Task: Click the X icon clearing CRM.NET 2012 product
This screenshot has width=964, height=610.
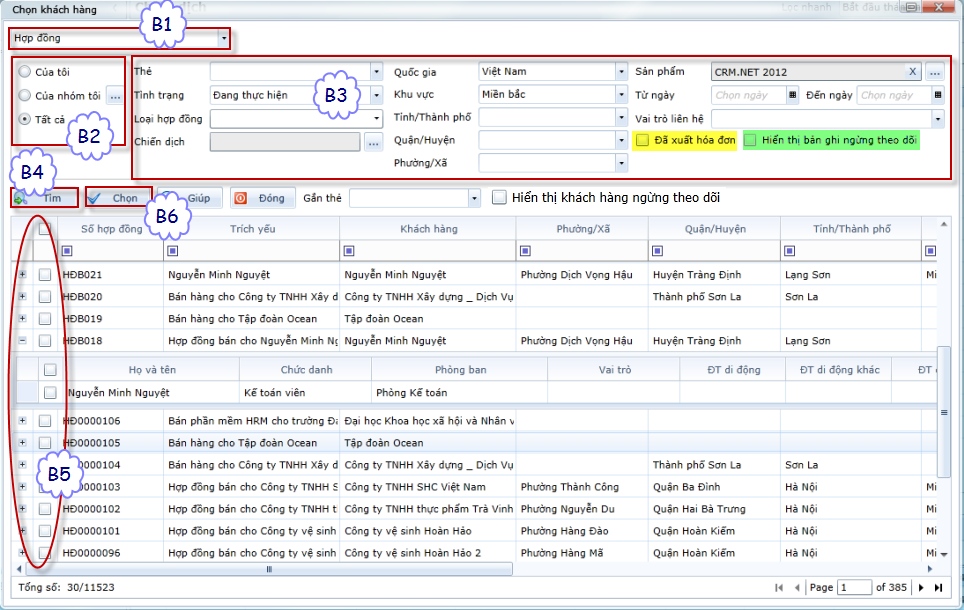Action: click(912, 72)
